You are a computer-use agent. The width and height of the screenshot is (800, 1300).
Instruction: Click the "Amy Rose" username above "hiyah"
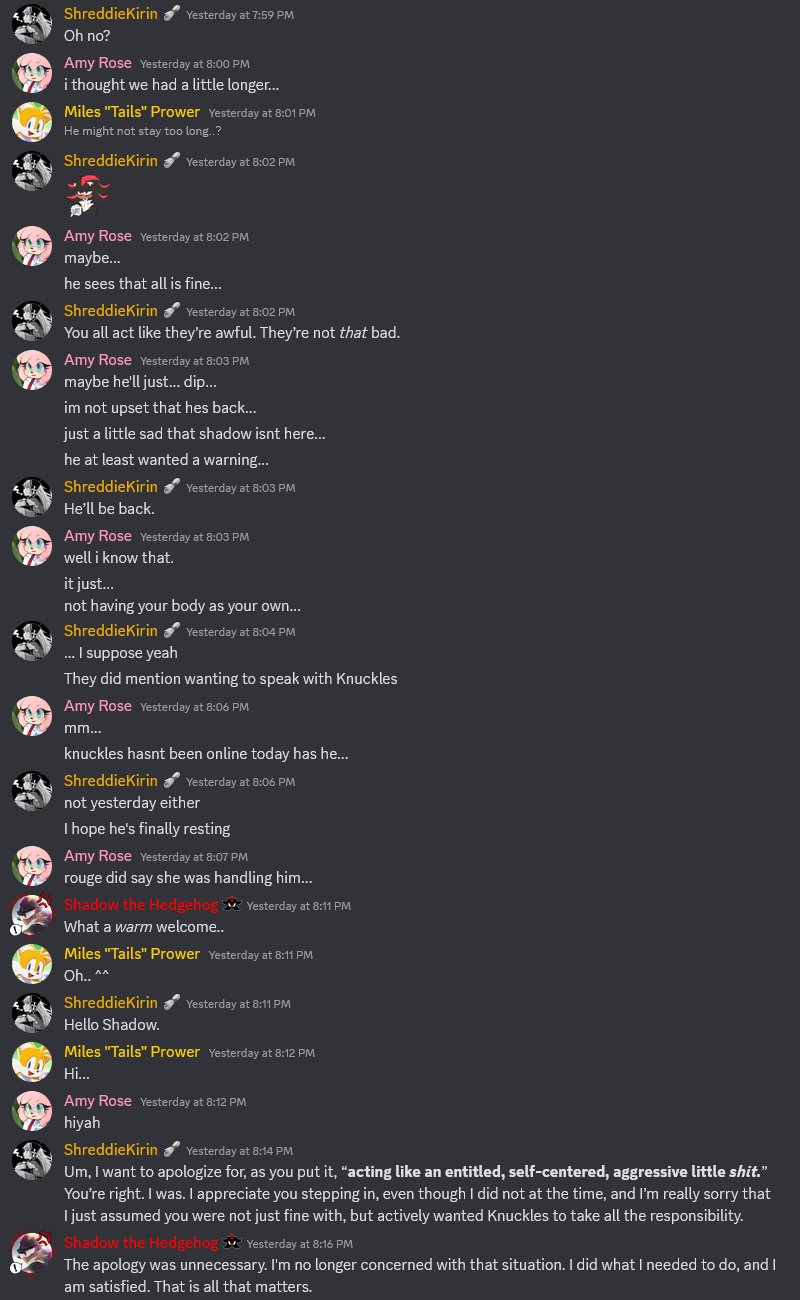[x=98, y=1101]
